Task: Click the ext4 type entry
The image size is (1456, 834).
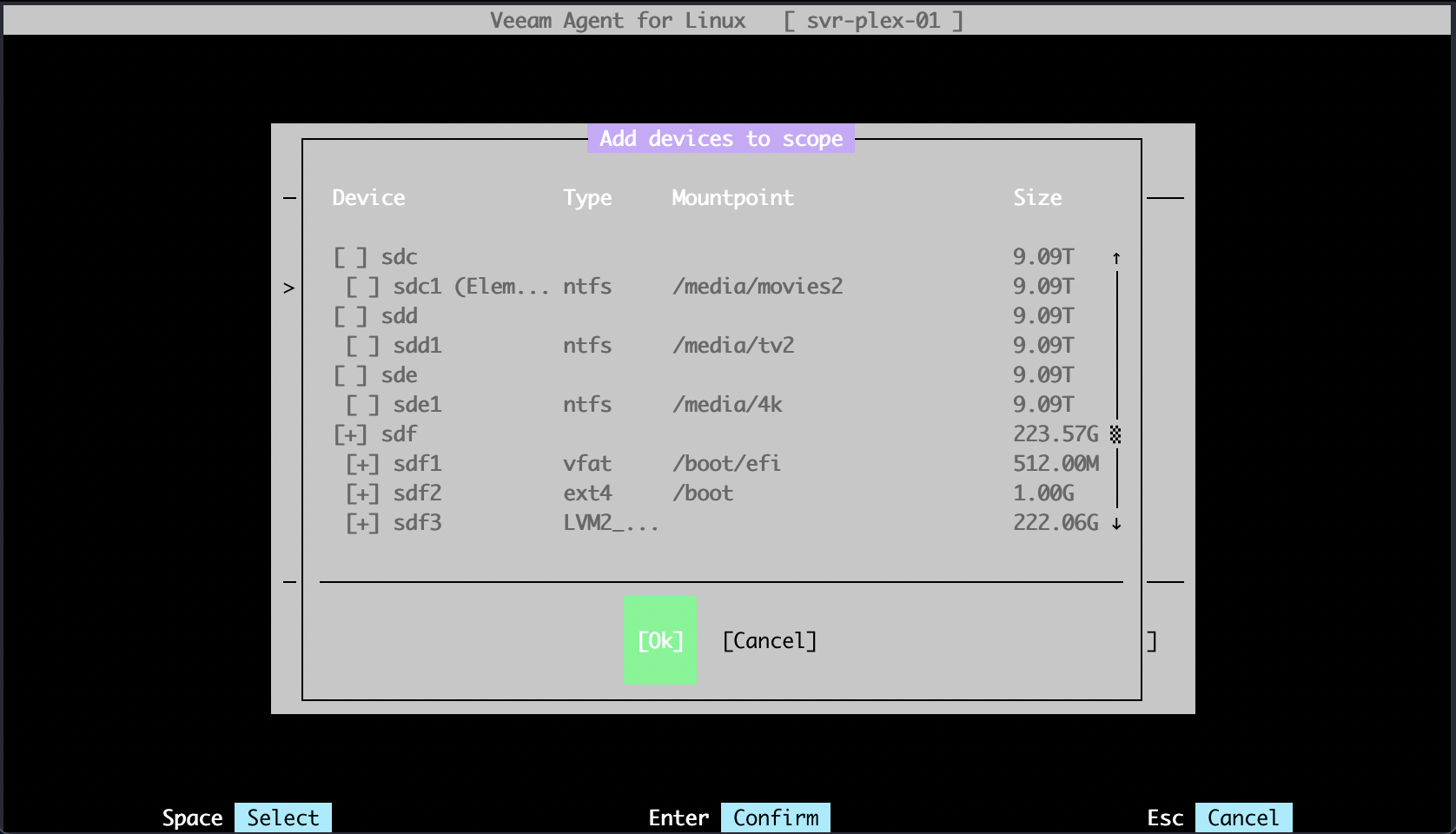Action: click(x=587, y=493)
